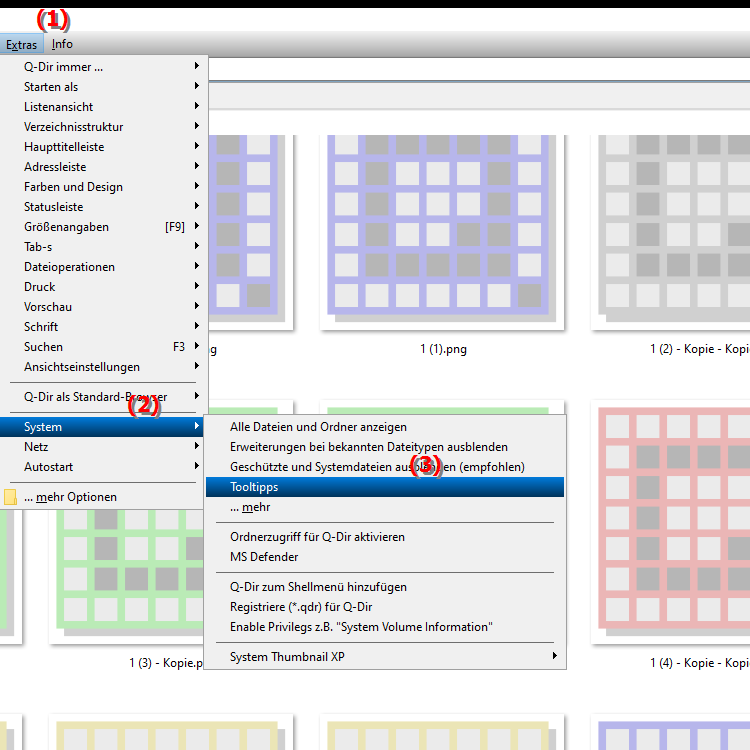Choose the 'MS Defender' entry
The width and height of the screenshot is (750, 750).
pos(385,557)
